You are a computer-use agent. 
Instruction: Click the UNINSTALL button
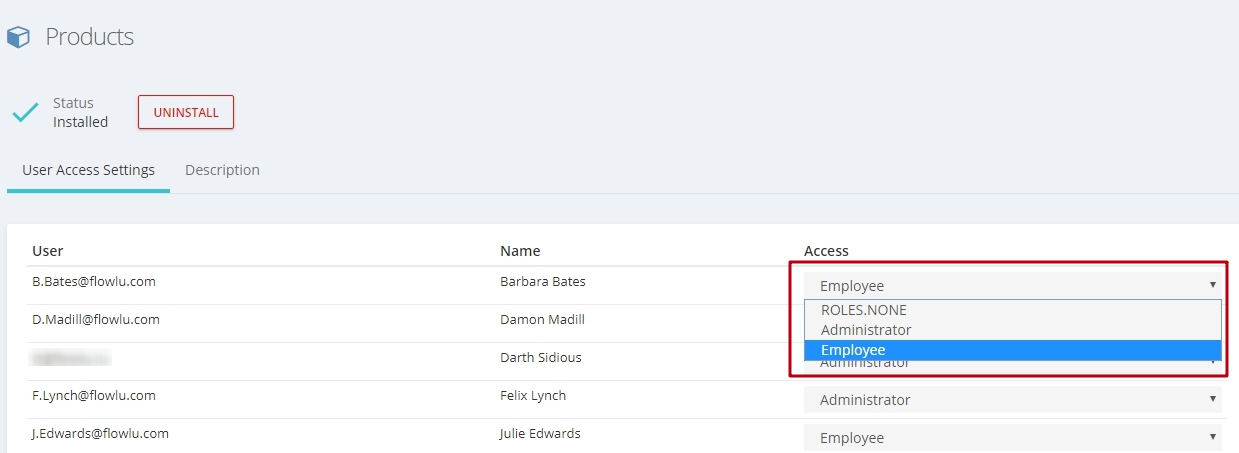coord(186,112)
